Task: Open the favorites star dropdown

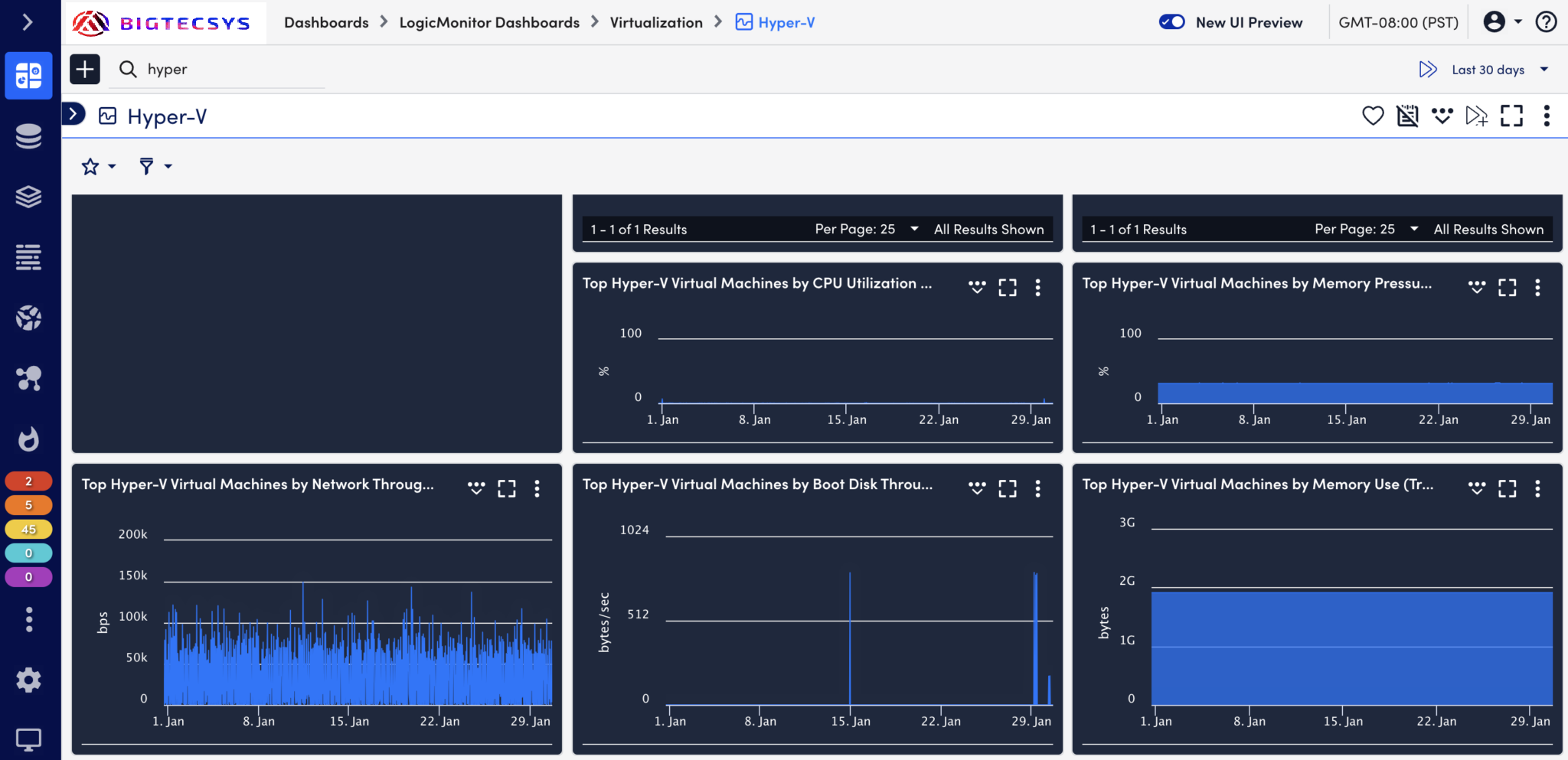Action: click(99, 166)
